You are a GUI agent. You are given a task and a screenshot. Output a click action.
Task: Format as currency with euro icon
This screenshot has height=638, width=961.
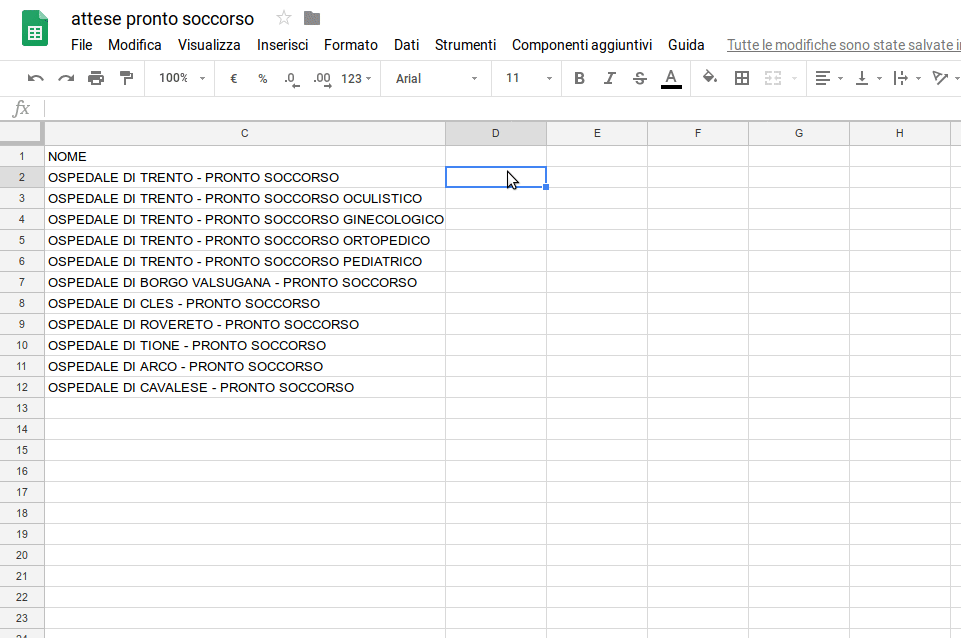234,78
